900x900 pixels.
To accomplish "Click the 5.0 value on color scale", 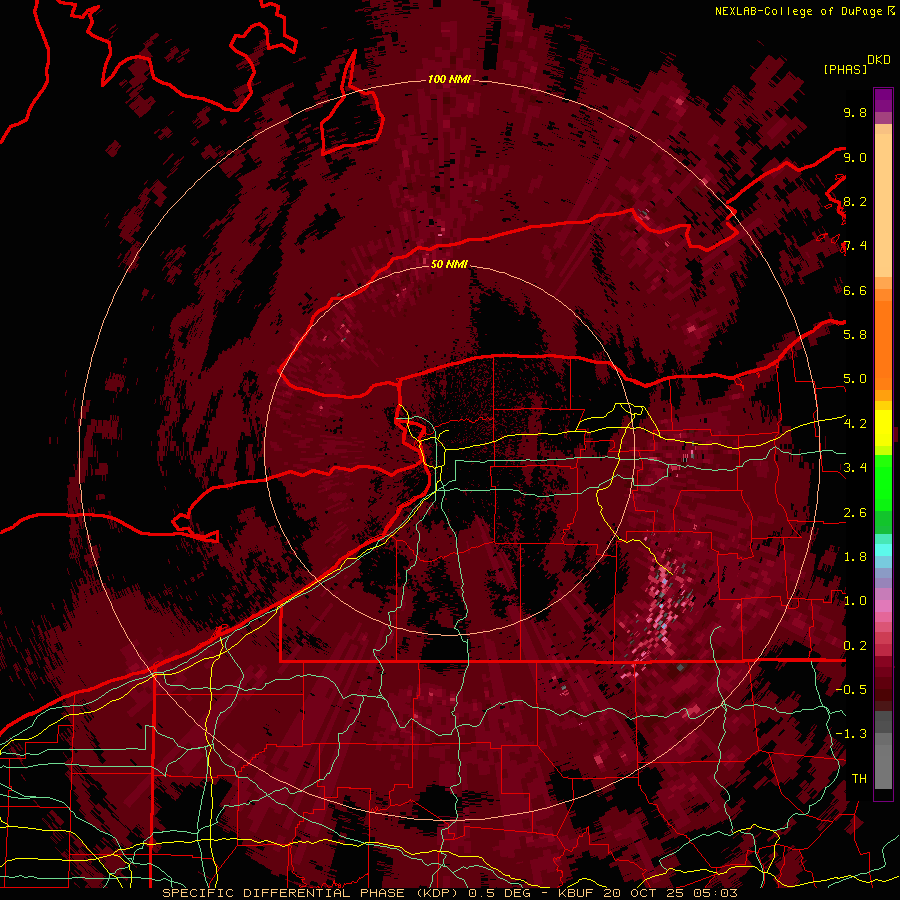I will click(855, 379).
